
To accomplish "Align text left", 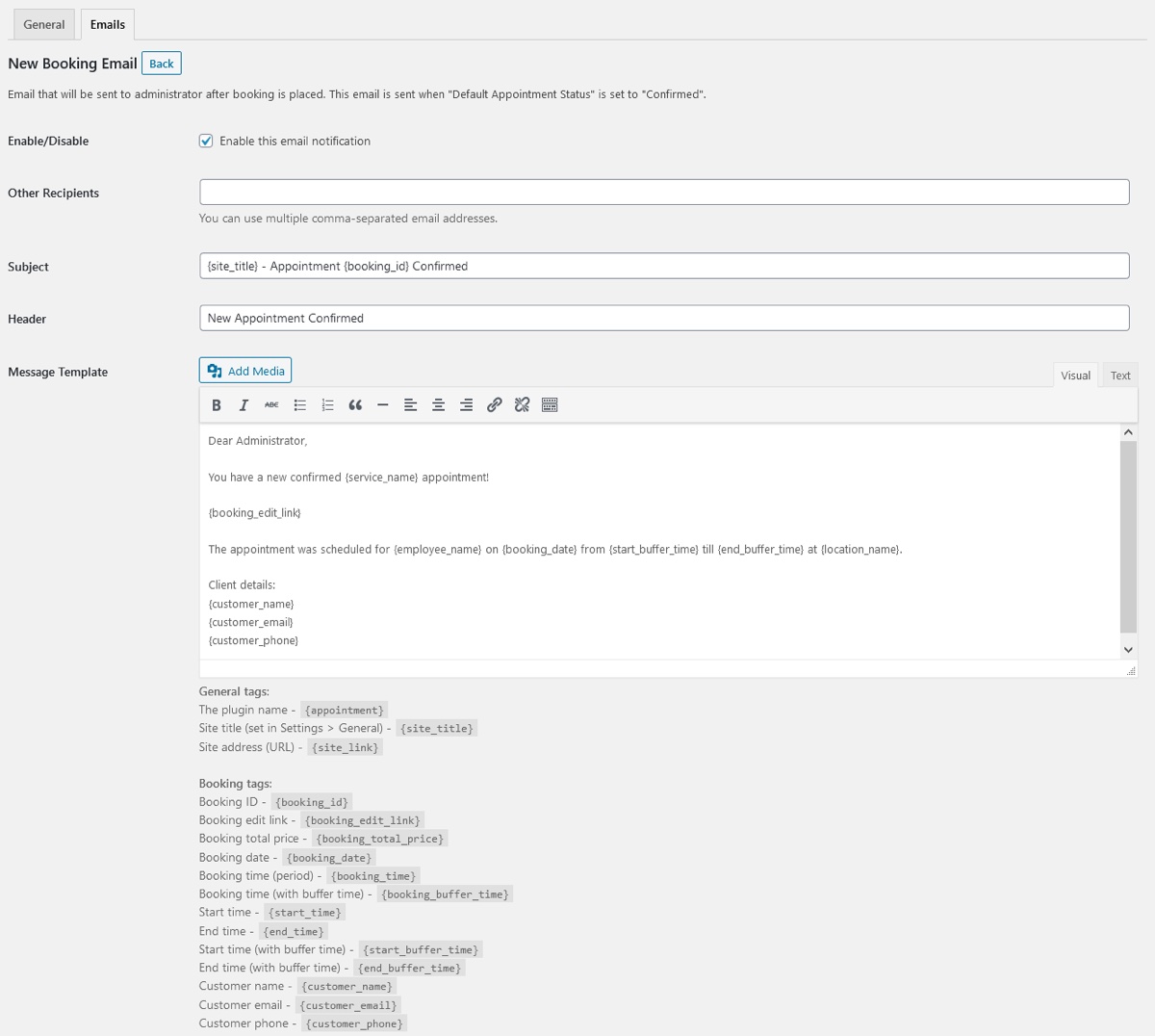I will [x=410, y=405].
